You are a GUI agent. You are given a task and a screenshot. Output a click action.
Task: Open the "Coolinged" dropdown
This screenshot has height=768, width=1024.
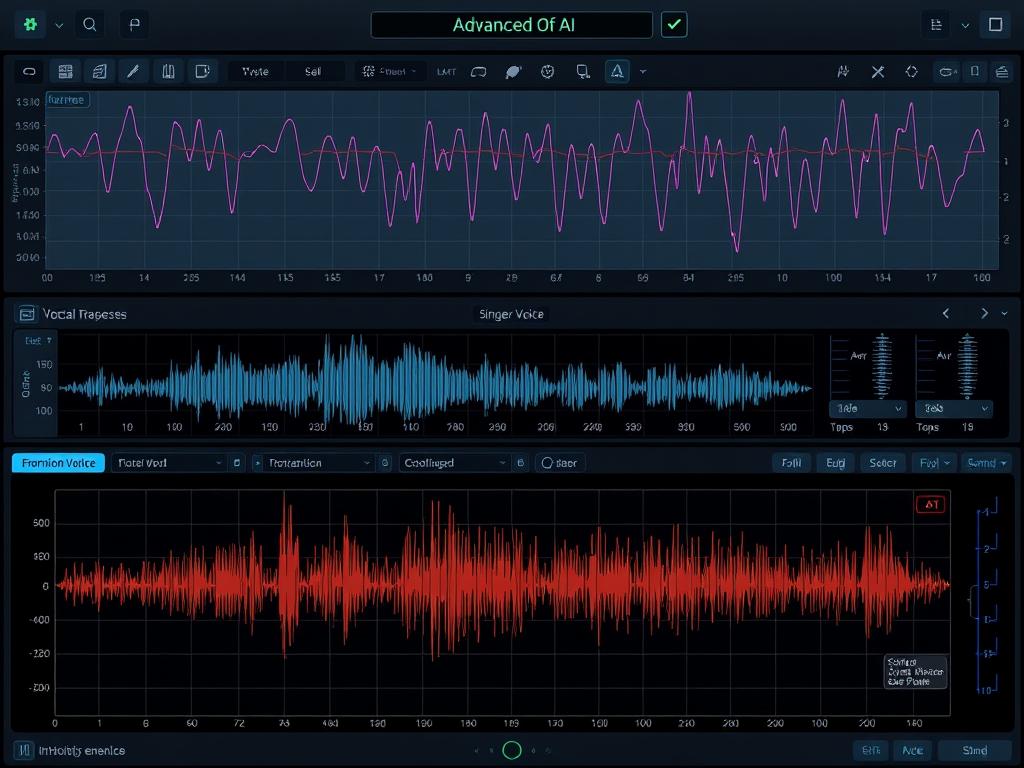tap(454, 463)
